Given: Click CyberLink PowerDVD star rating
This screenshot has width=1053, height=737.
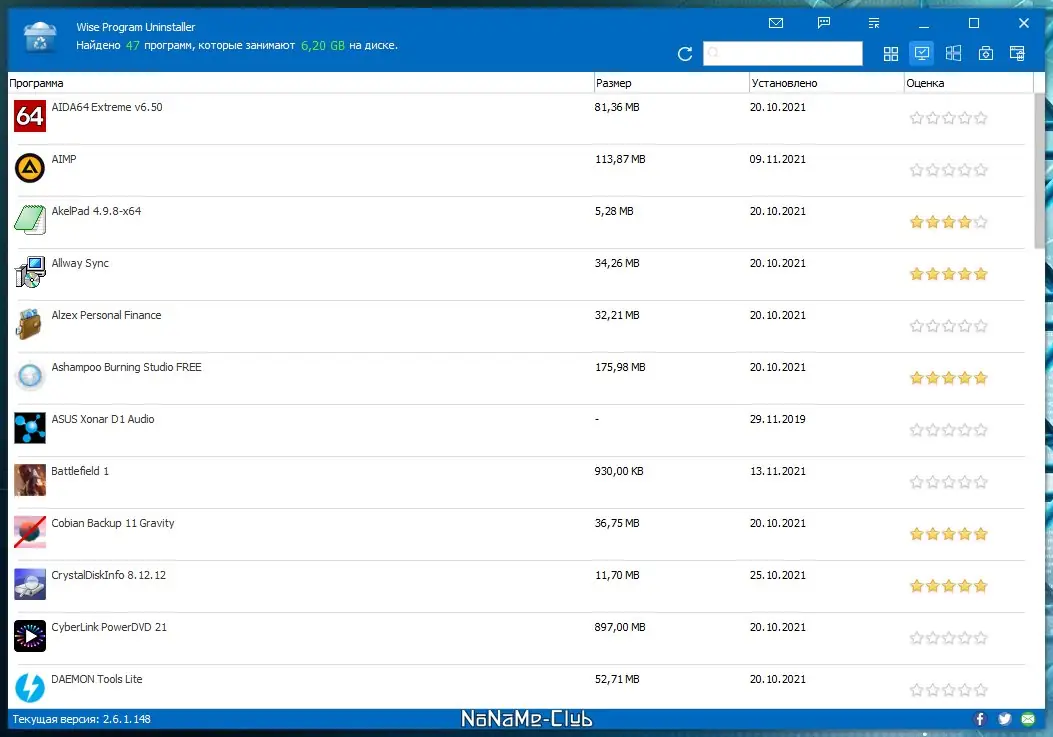Looking at the screenshot, I should tap(948, 638).
